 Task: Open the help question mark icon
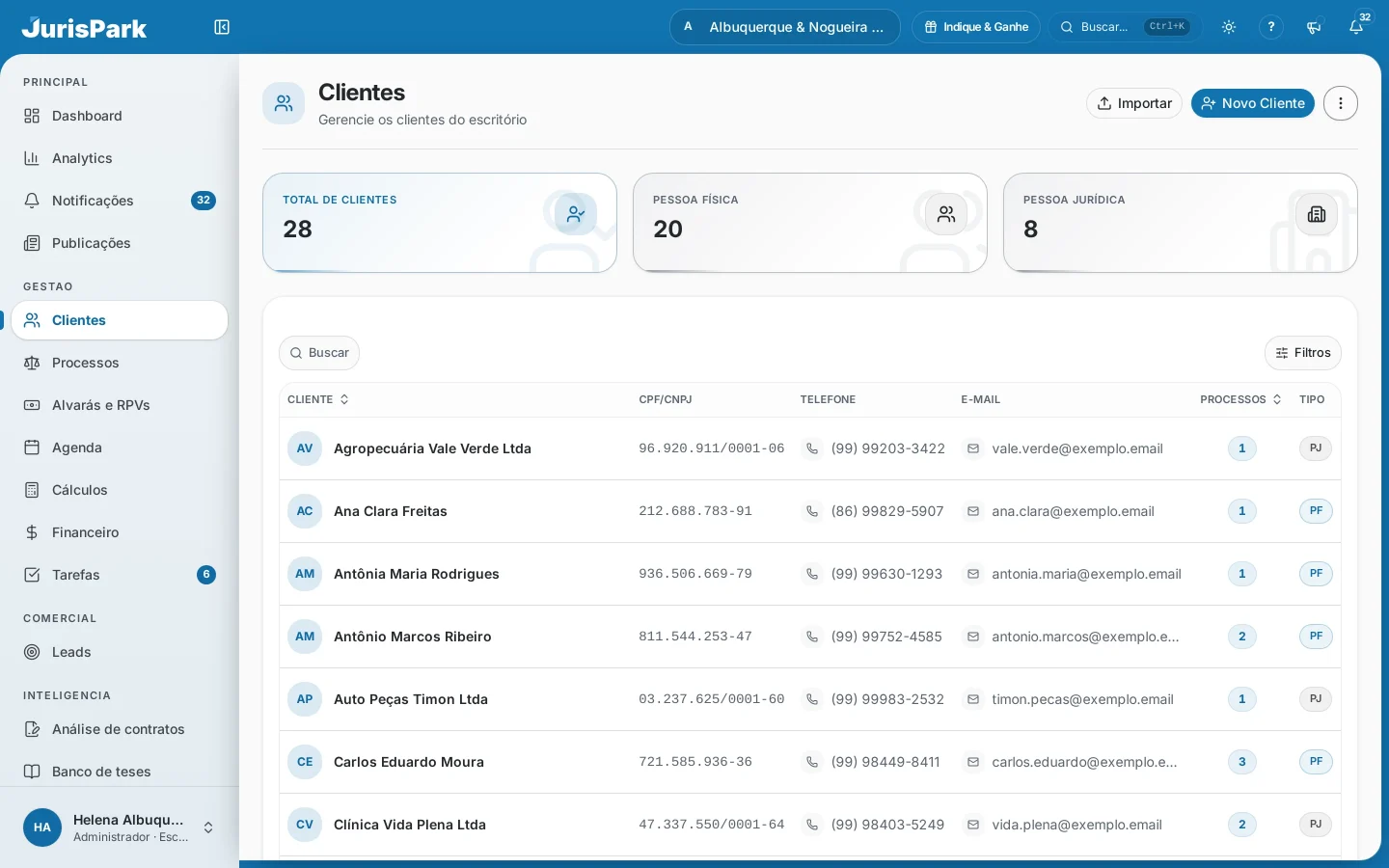click(x=1271, y=27)
